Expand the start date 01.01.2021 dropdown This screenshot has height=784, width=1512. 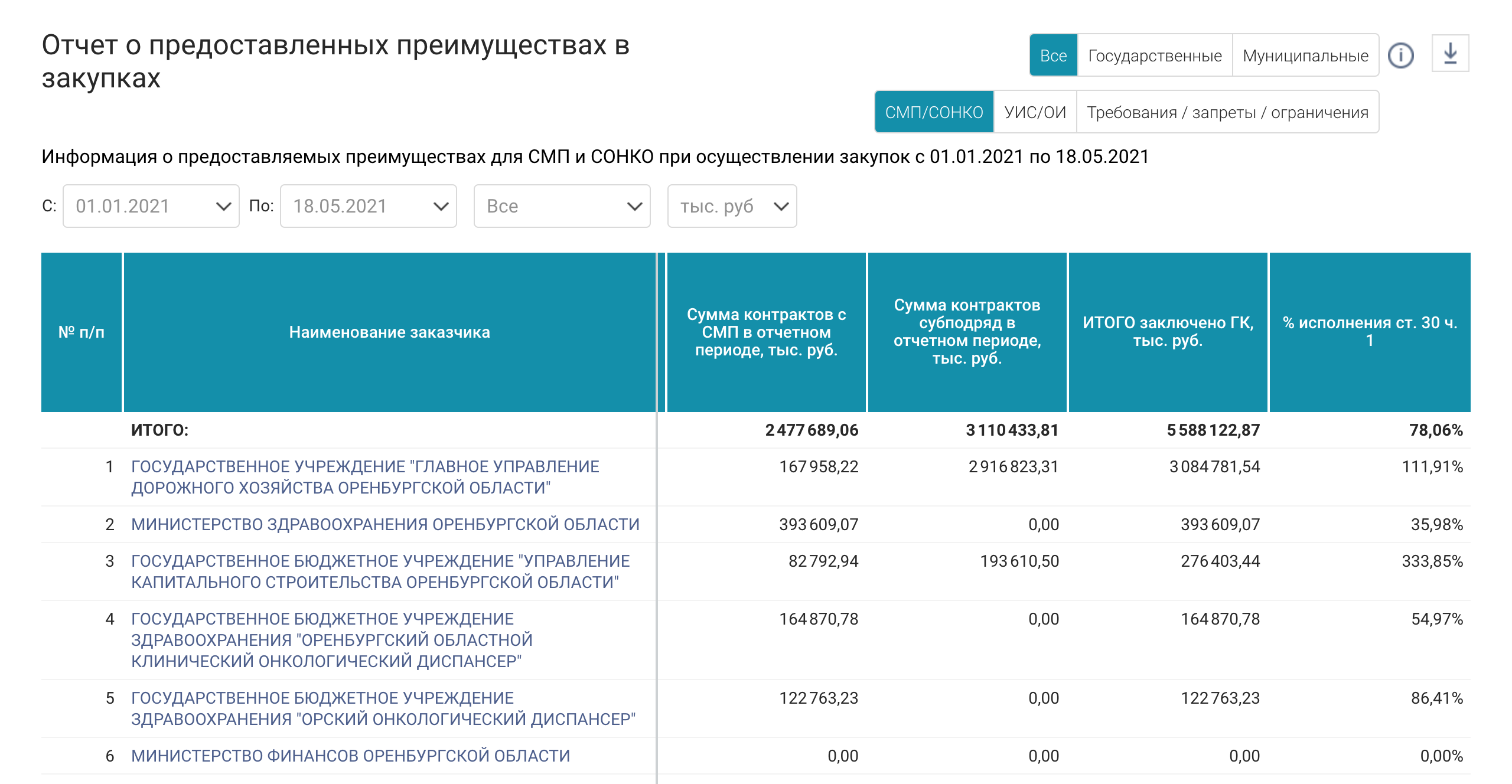point(151,206)
